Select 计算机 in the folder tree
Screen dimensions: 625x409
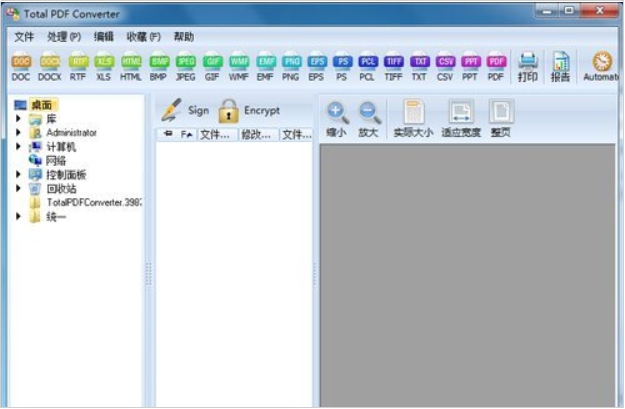pos(61,147)
